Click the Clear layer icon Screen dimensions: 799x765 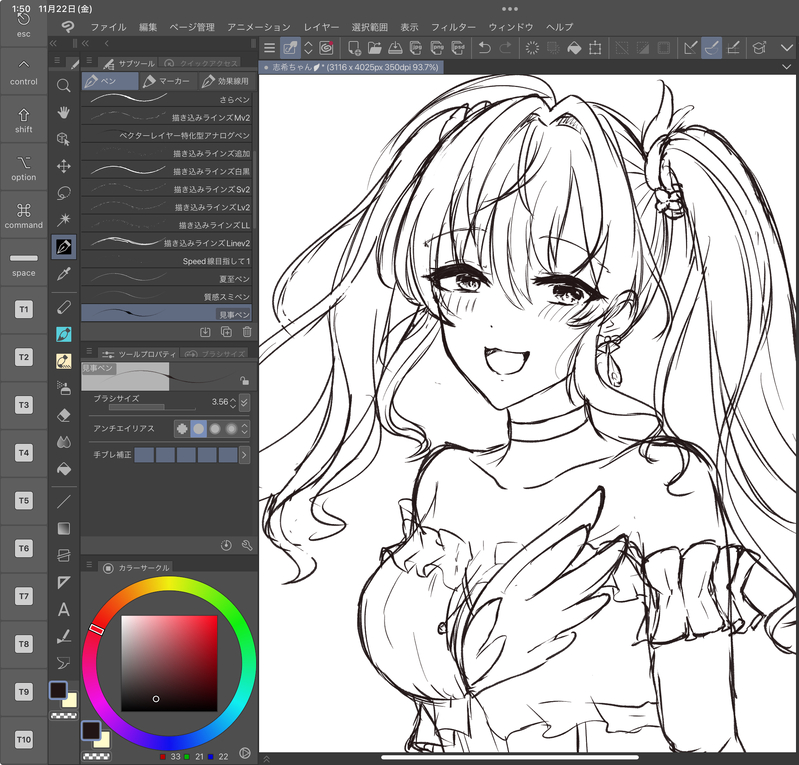(532, 48)
